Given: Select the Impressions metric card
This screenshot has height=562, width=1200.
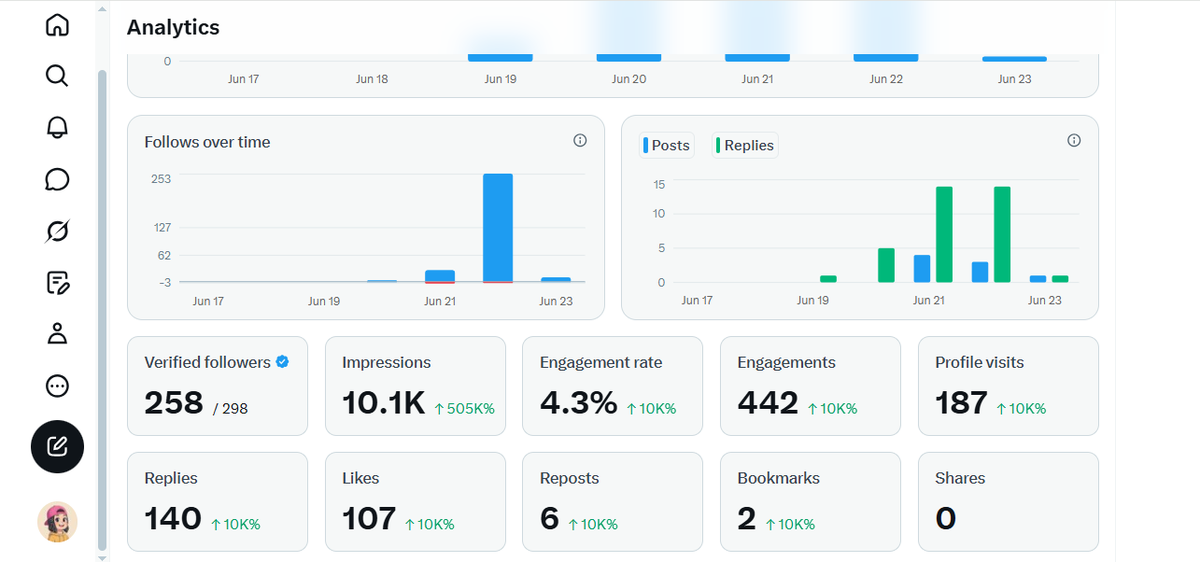Looking at the screenshot, I should coord(415,386).
